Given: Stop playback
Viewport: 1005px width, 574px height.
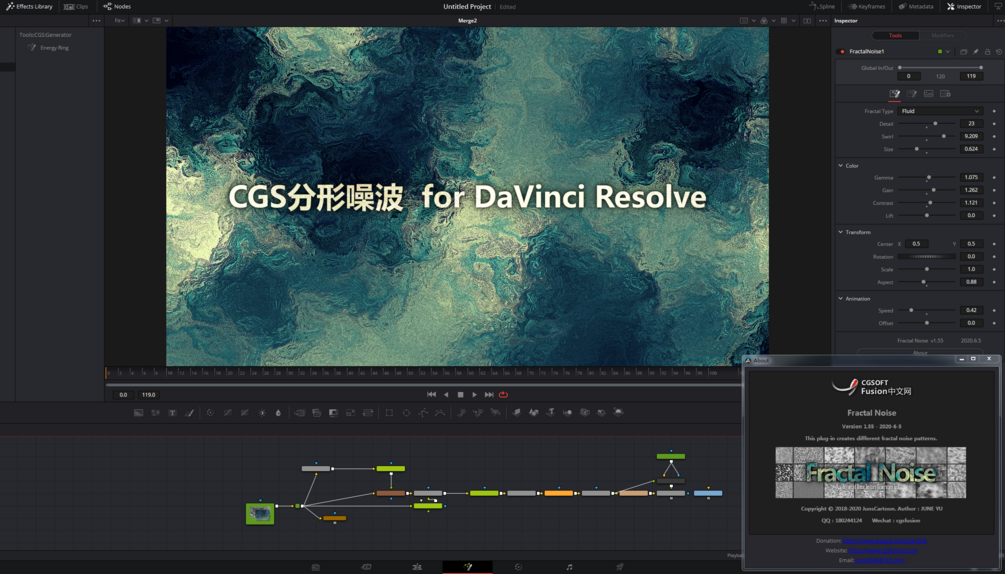Looking at the screenshot, I should (460, 395).
